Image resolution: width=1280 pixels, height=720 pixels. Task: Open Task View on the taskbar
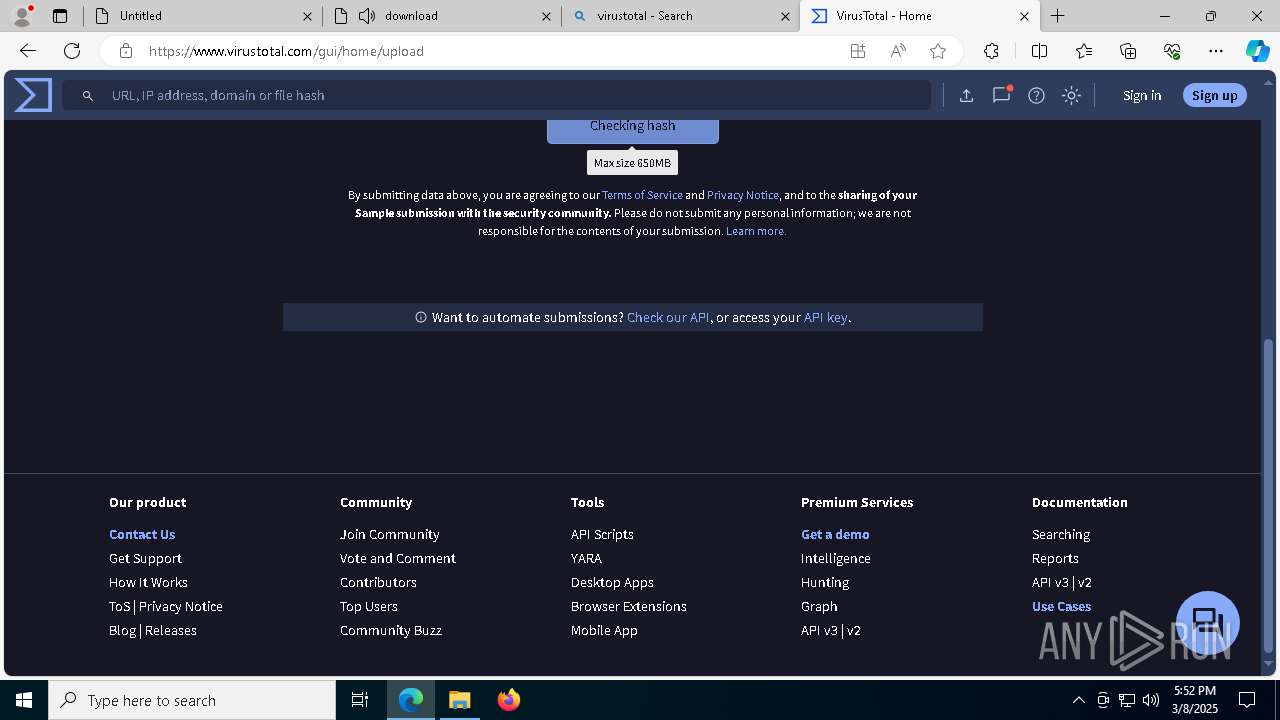[x=360, y=700]
